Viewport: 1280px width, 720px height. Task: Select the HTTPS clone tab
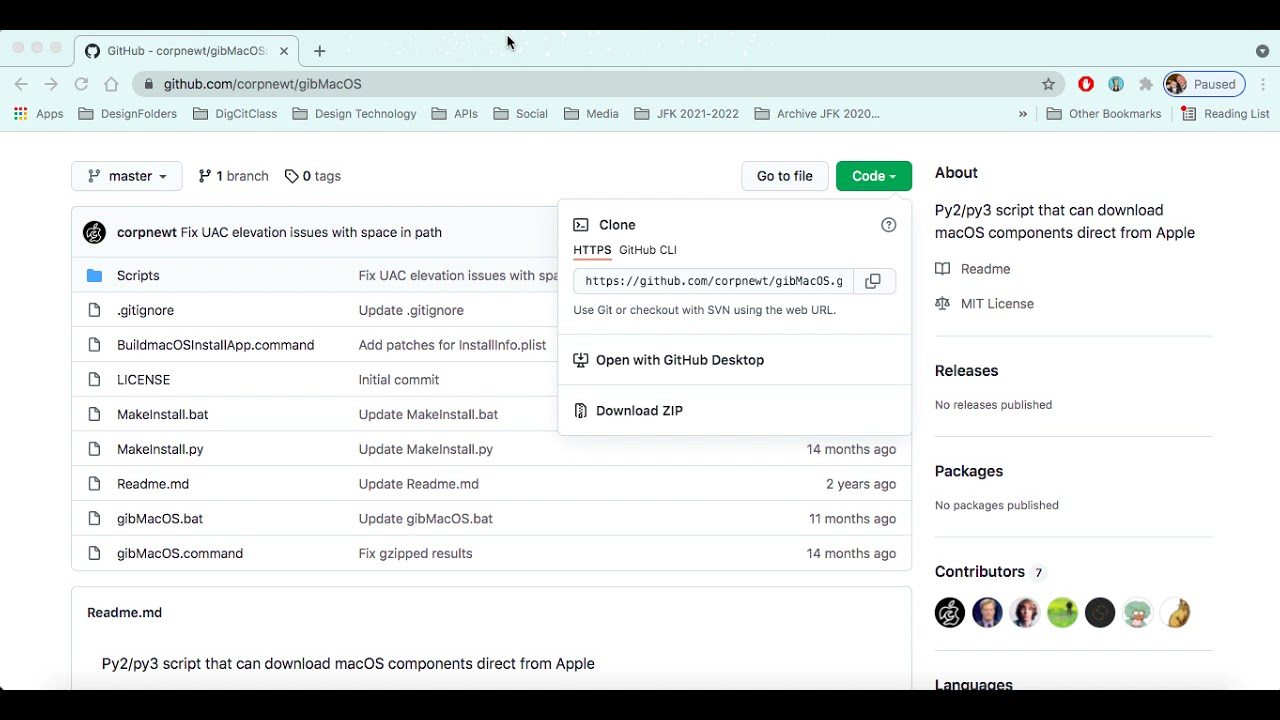pos(592,250)
